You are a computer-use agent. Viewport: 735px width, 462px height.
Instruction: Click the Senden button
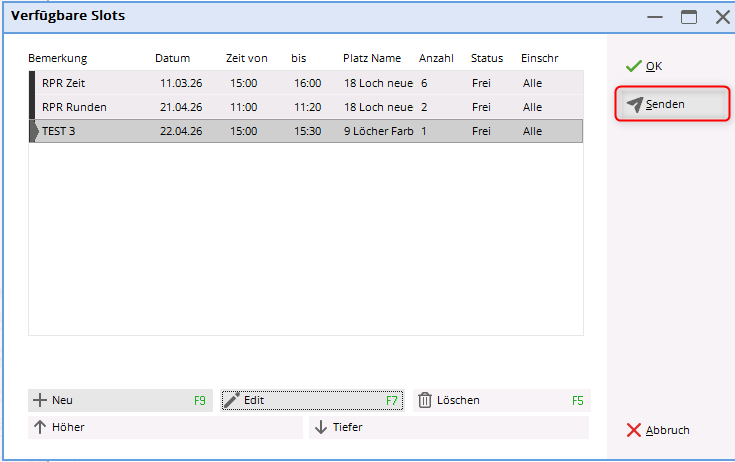pos(672,104)
